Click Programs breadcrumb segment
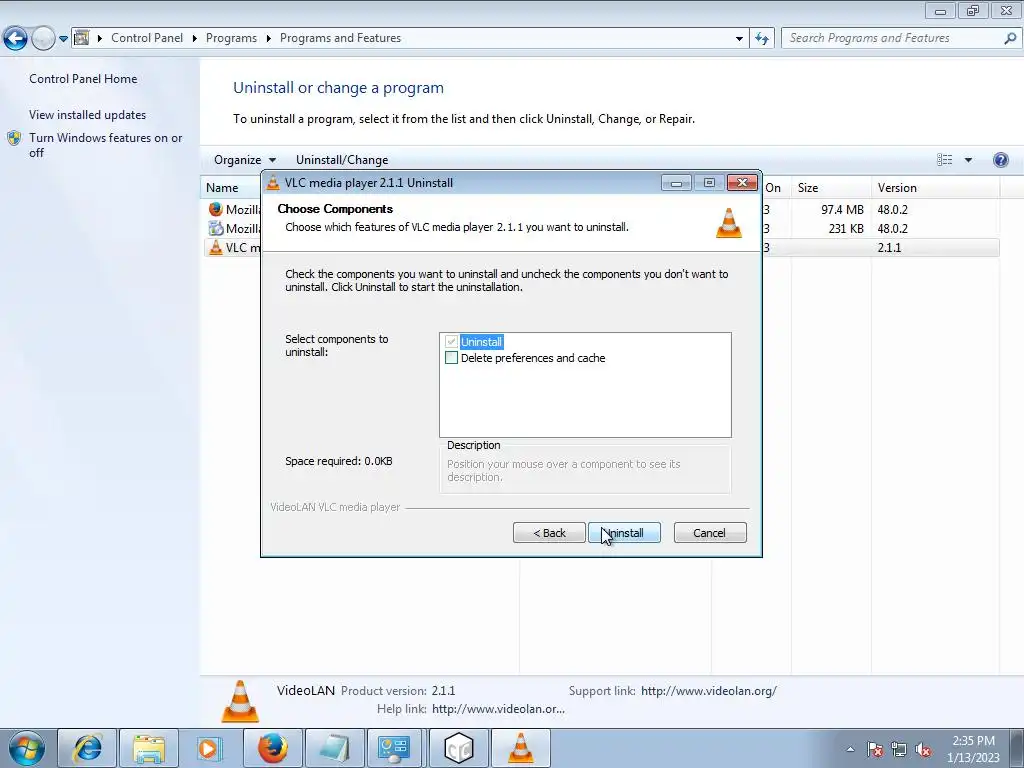1024x768 pixels. click(231, 38)
